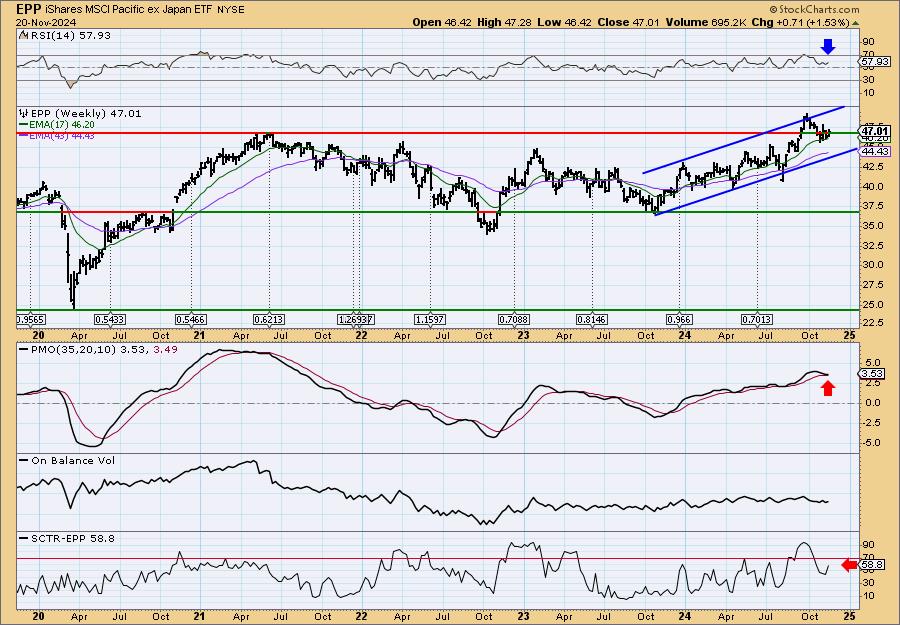
Task: Click the On Balance Vol label
Action: point(72,461)
